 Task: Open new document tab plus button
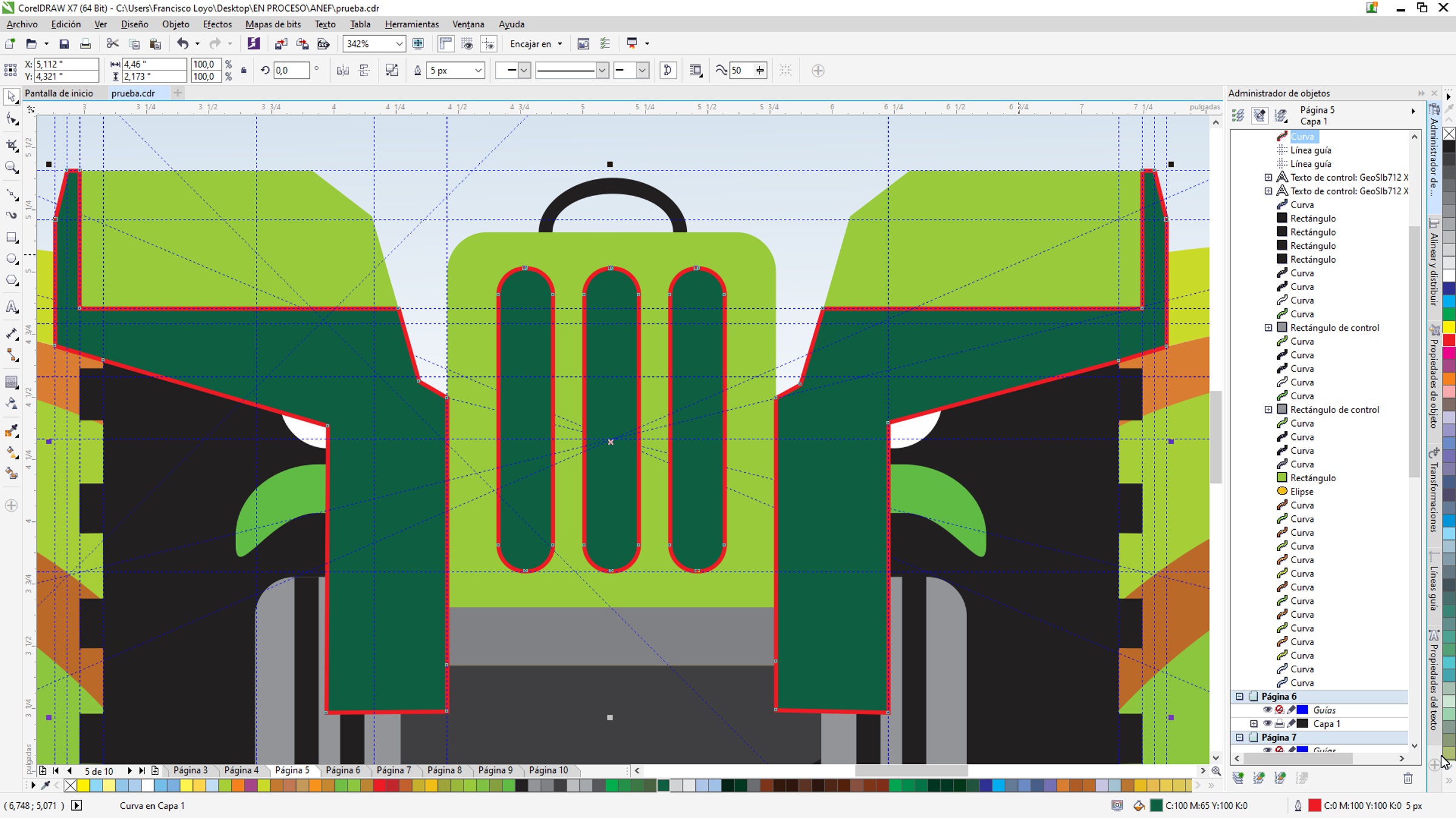(178, 93)
